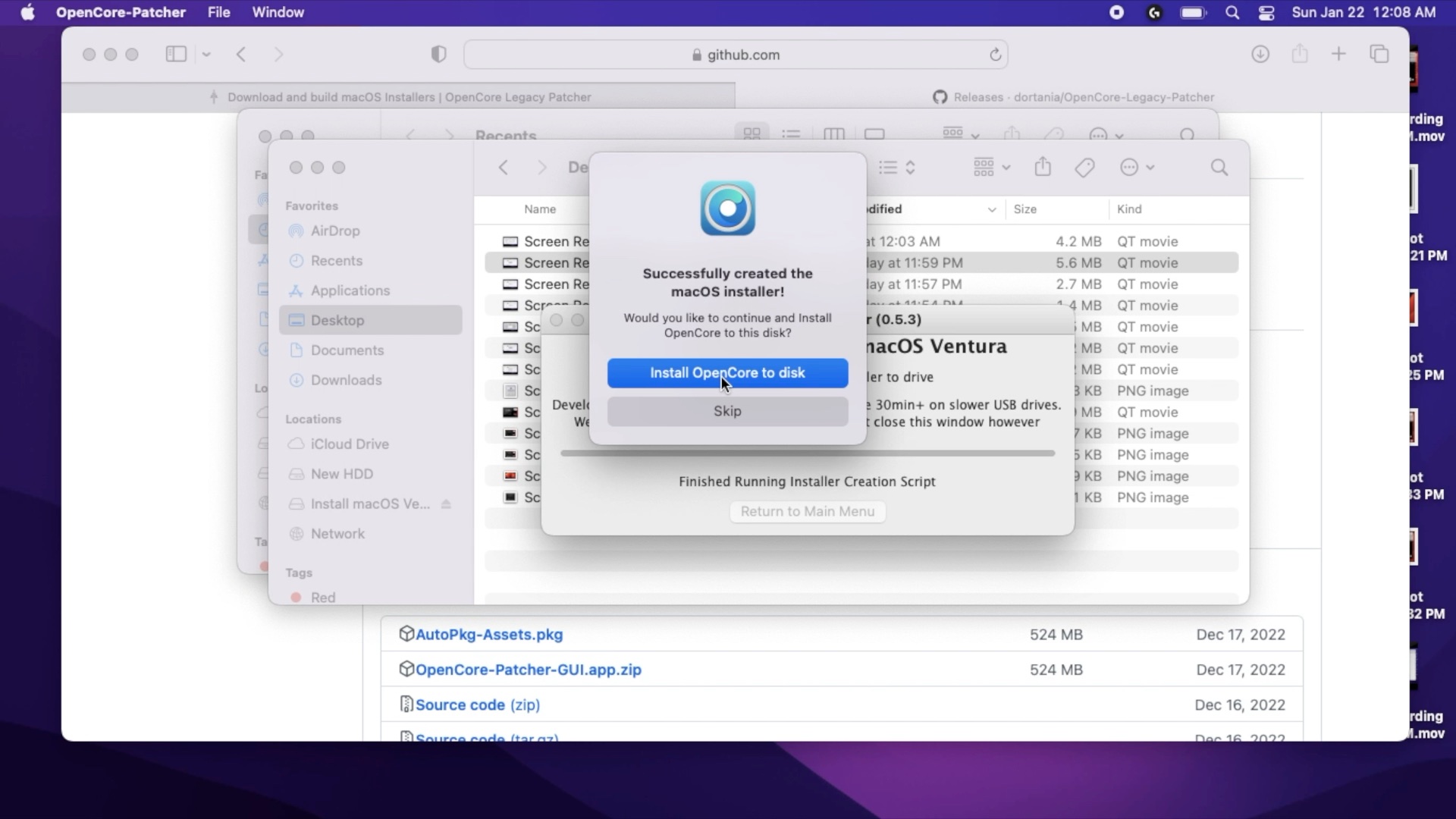Viewport: 1456px width, 819px height.
Task: Open Finder action menu ellipsis
Action: tap(1137, 167)
